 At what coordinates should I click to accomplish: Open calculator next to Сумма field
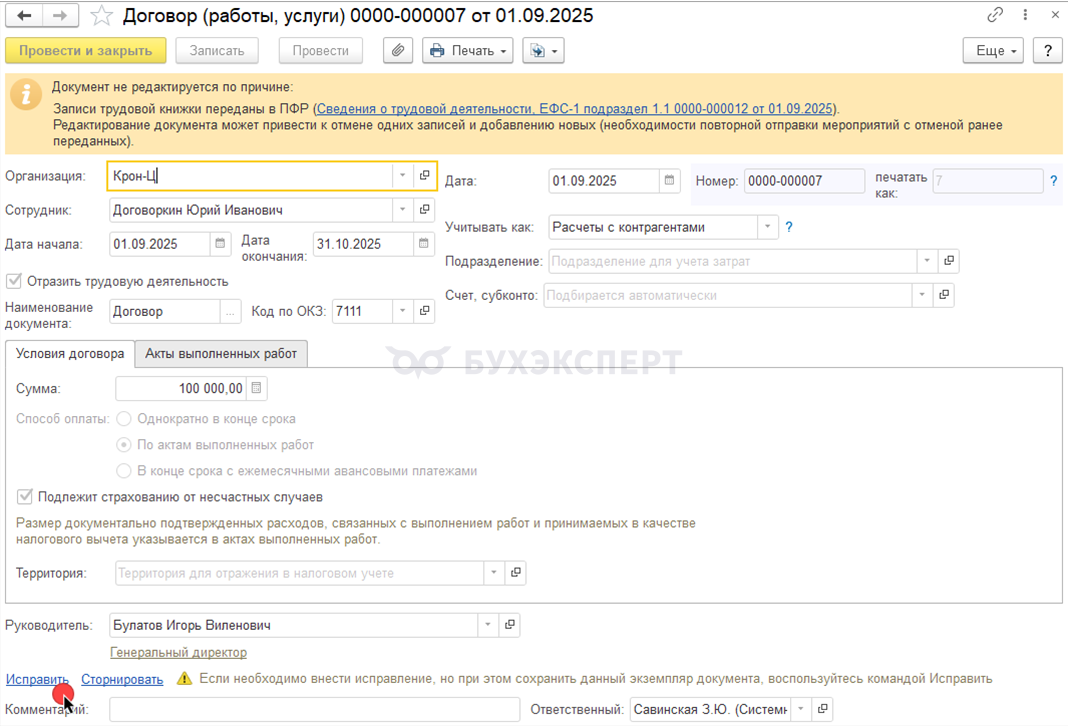tap(256, 388)
